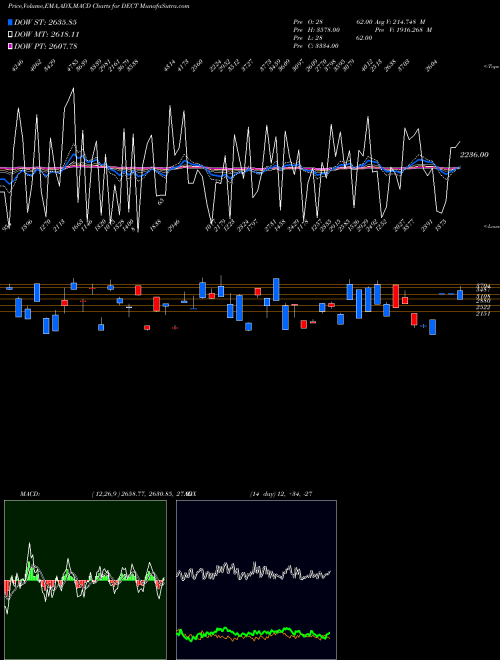This screenshot has height=660, width=500.
Task: Click the 'Pre H: 3378.00' value
Action: 317,30
